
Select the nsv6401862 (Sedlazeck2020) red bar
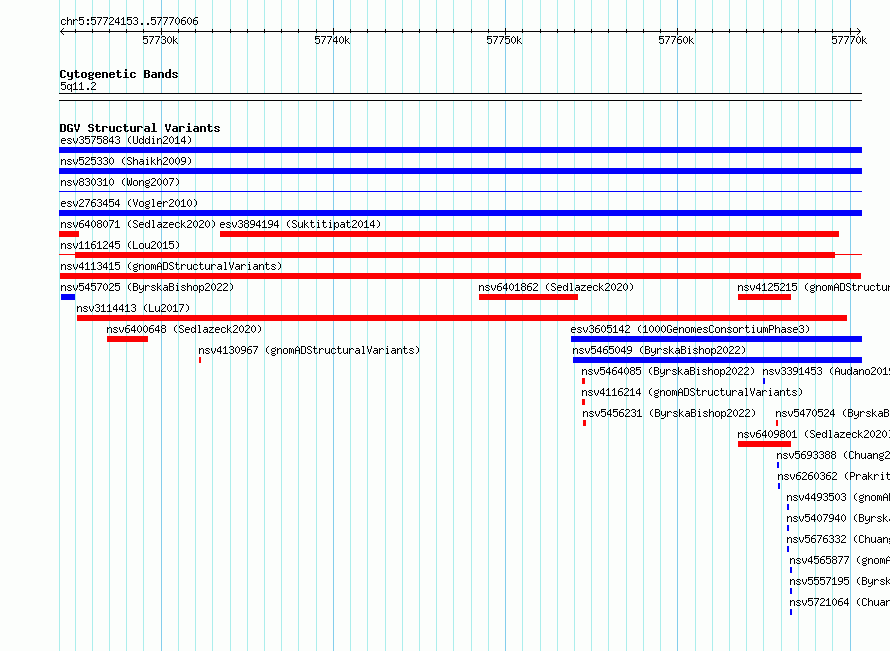tap(528, 297)
